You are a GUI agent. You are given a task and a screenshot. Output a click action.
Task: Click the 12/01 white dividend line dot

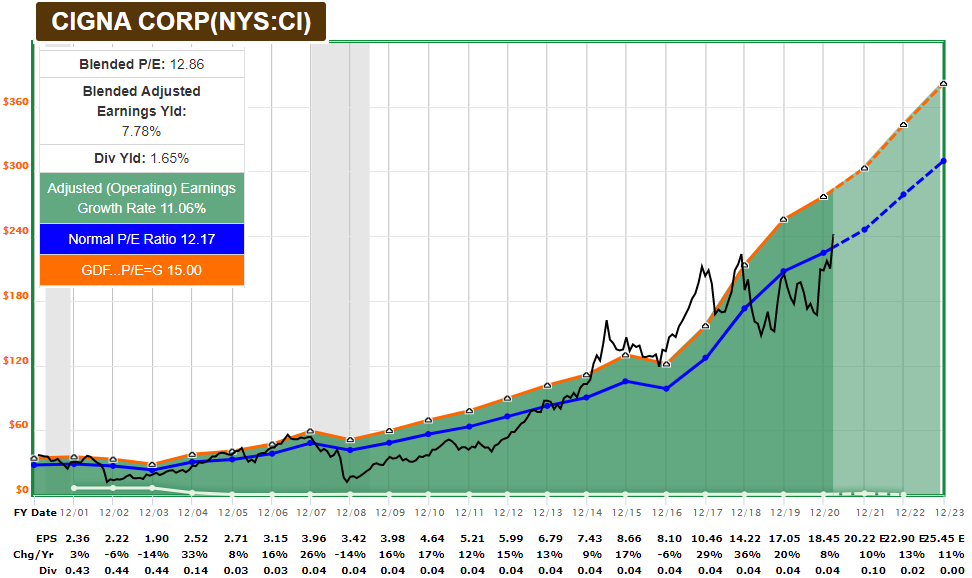pyautogui.click(x=74, y=488)
